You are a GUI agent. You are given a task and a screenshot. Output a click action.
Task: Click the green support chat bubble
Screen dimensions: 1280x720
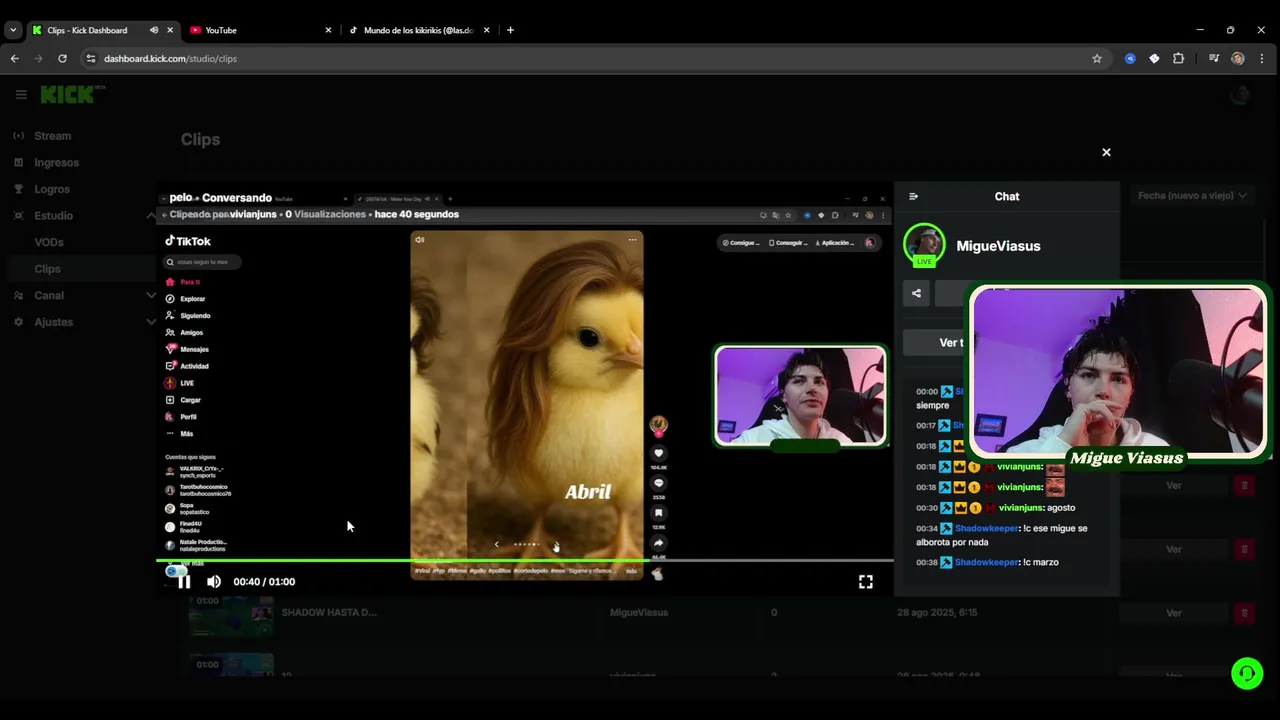pos(1247,673)
